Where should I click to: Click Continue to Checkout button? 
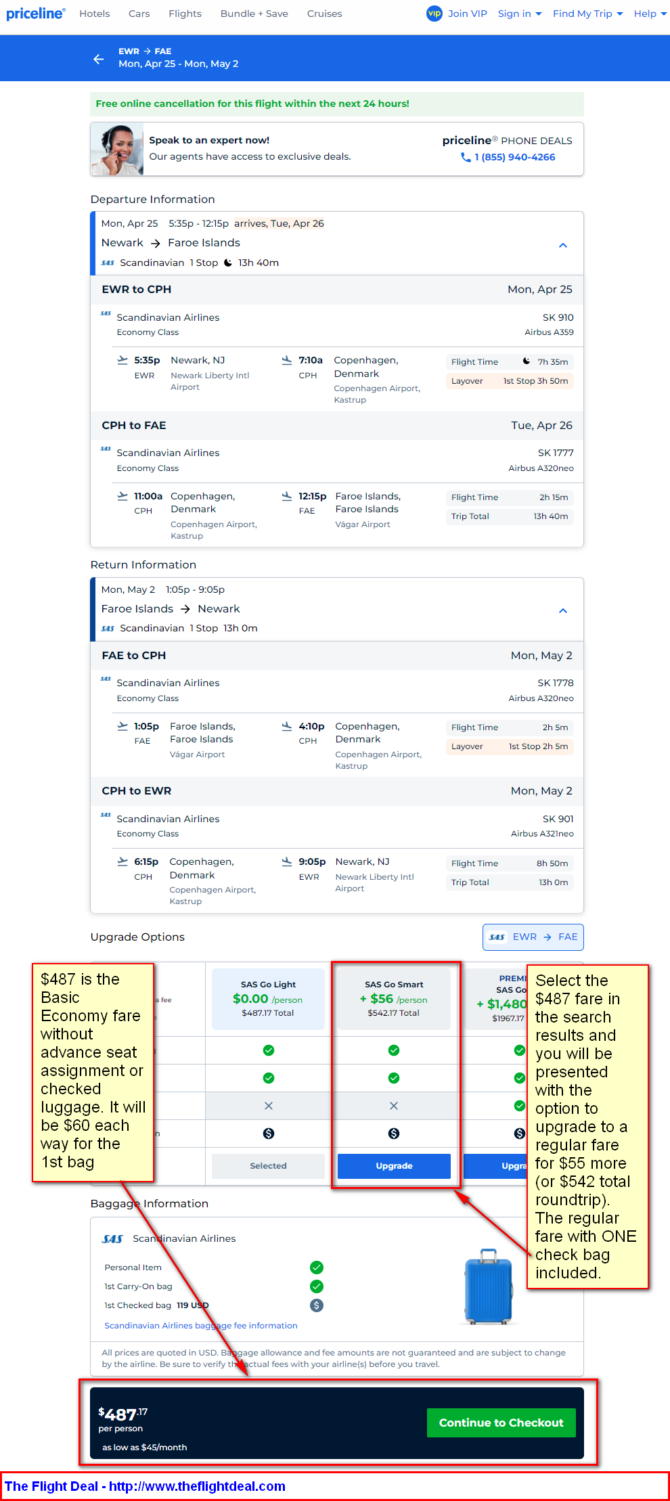pos(501,1422)
